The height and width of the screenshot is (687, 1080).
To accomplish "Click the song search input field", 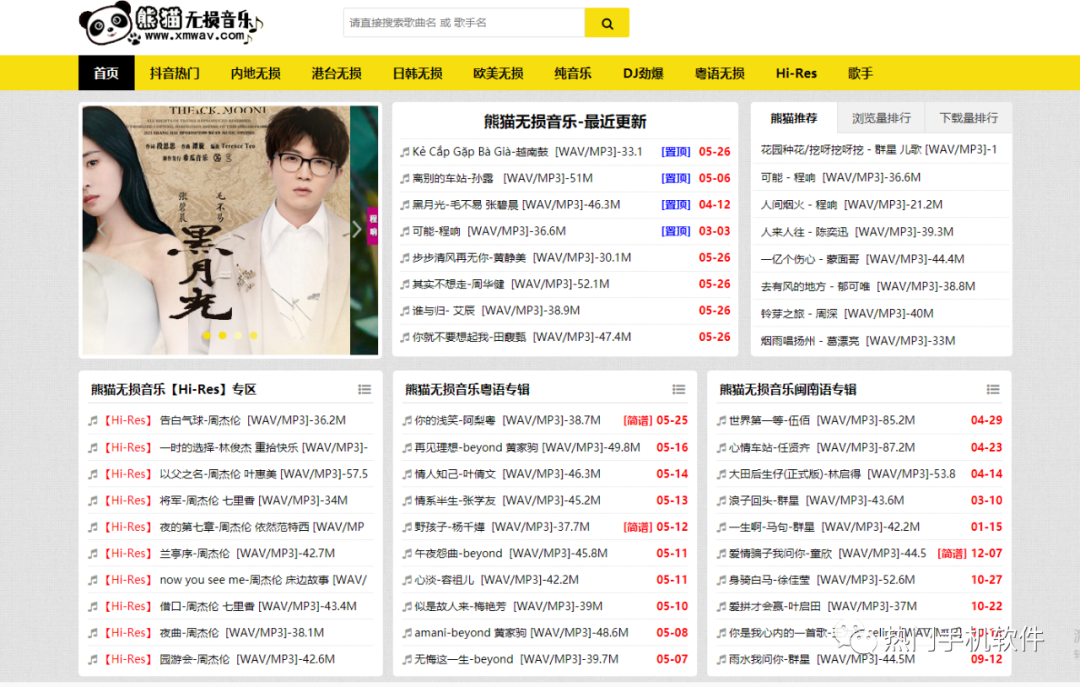I will click(x=464, y=23).
